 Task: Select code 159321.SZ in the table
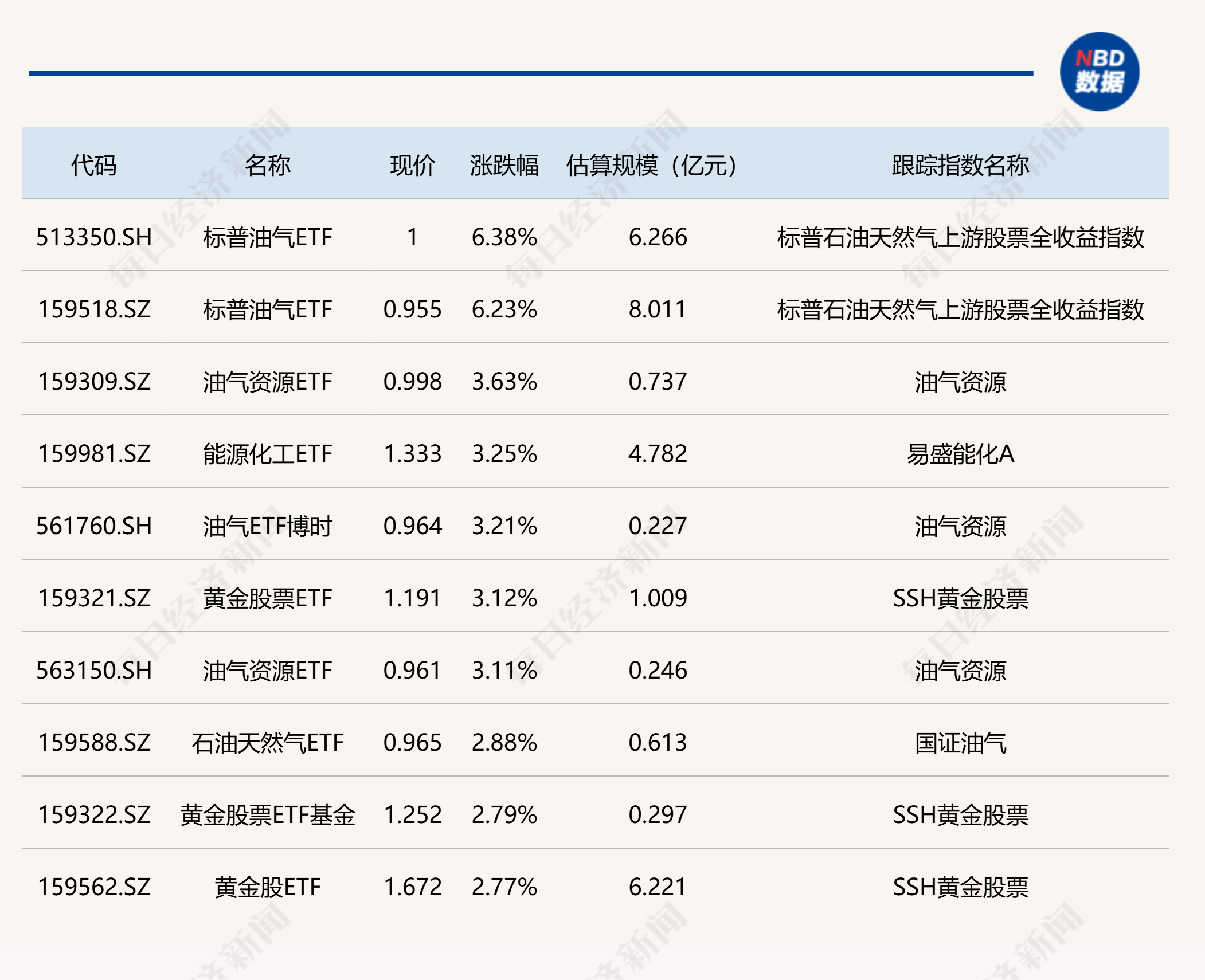click(x=94, y=598)
